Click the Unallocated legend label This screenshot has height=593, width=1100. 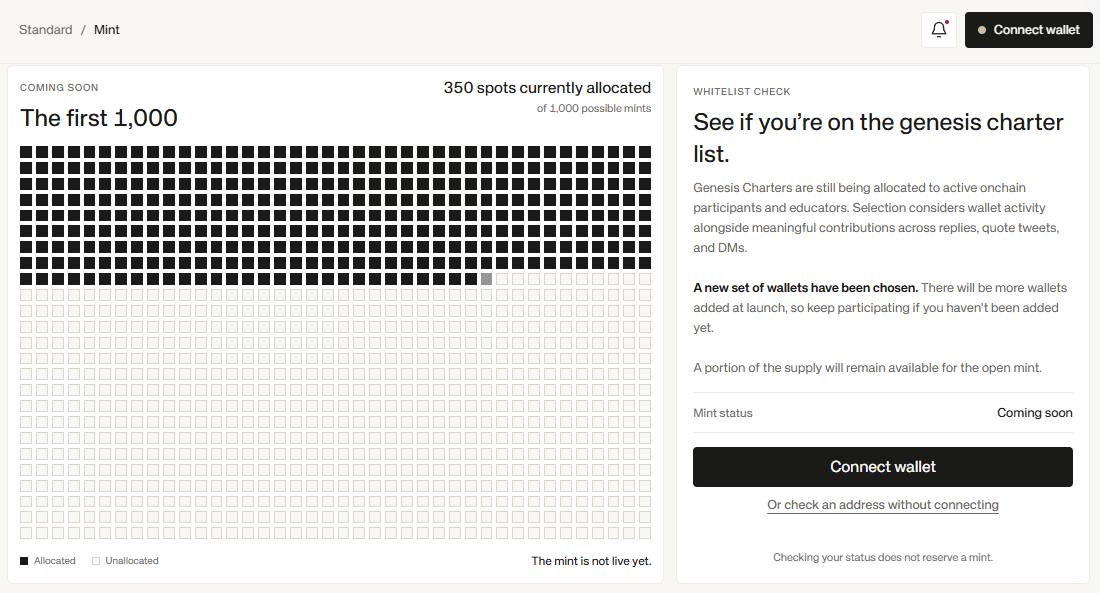point(132,561)
